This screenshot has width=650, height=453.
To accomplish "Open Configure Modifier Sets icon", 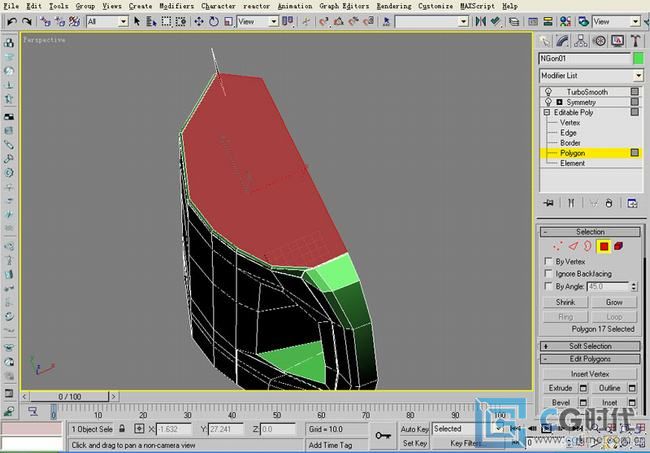I will click(x=632, y=203).
